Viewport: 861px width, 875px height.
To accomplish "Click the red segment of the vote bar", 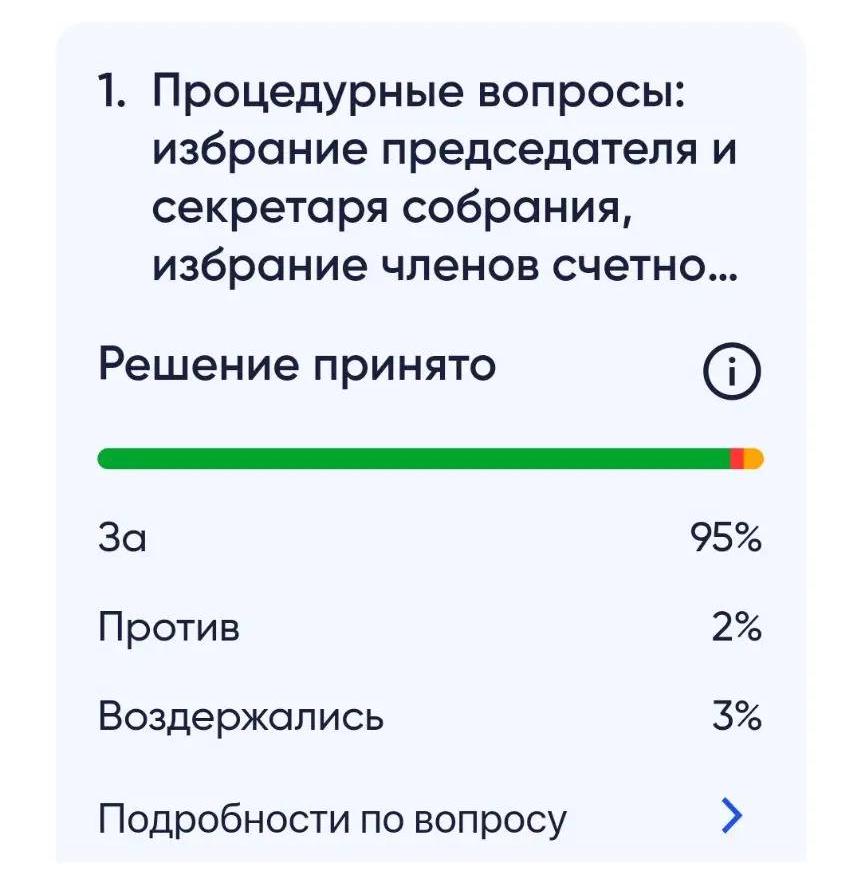I will point(737,459).
